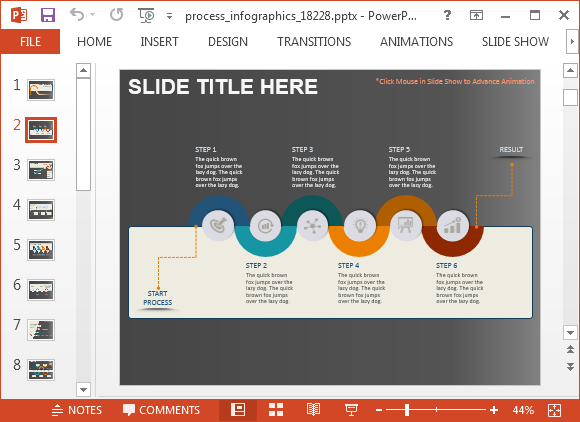Select the chart refresh icon circle

[265, 225]
